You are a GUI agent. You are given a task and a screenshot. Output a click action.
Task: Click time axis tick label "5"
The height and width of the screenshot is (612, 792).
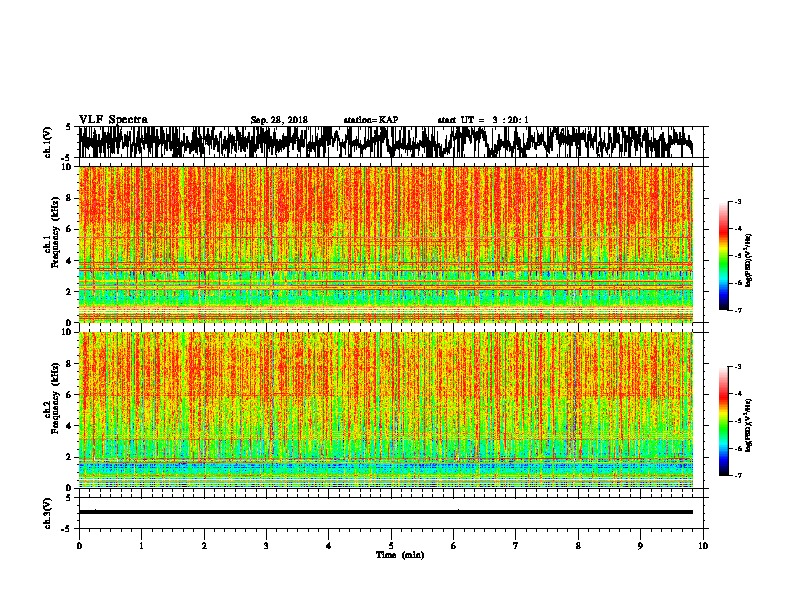point(391,546)
